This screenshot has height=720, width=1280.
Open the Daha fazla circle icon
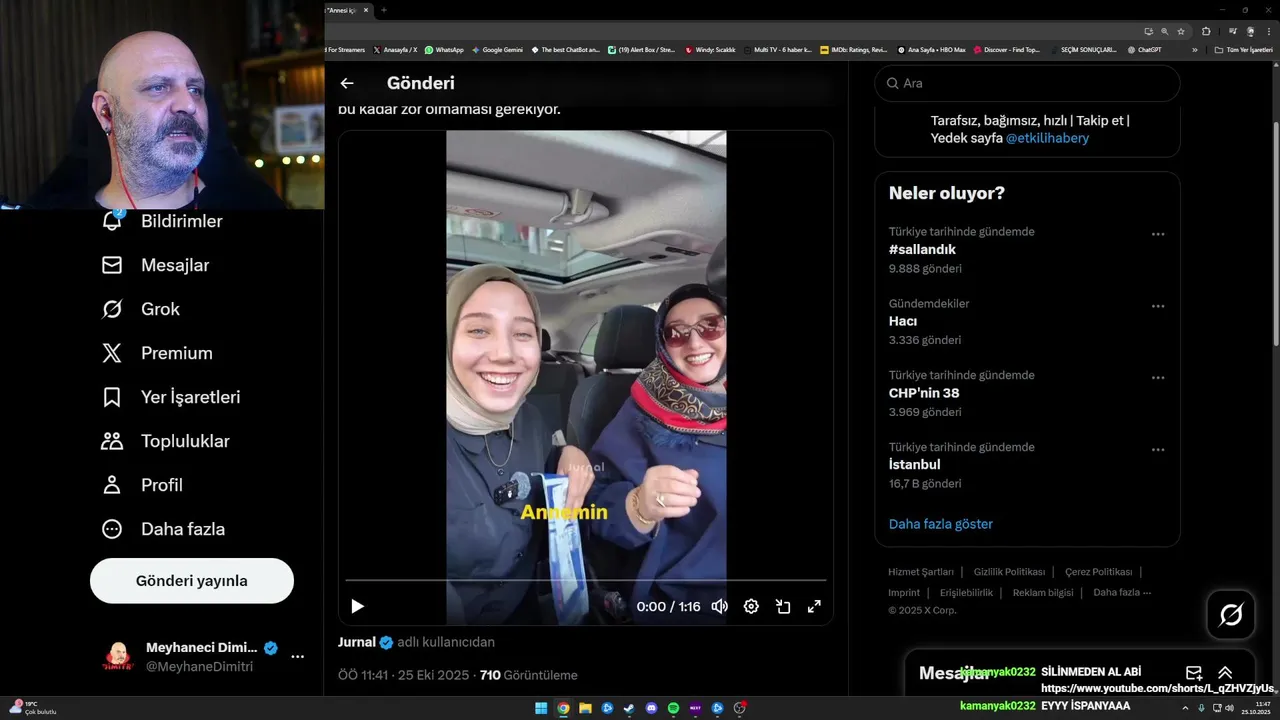click(112, 529)
